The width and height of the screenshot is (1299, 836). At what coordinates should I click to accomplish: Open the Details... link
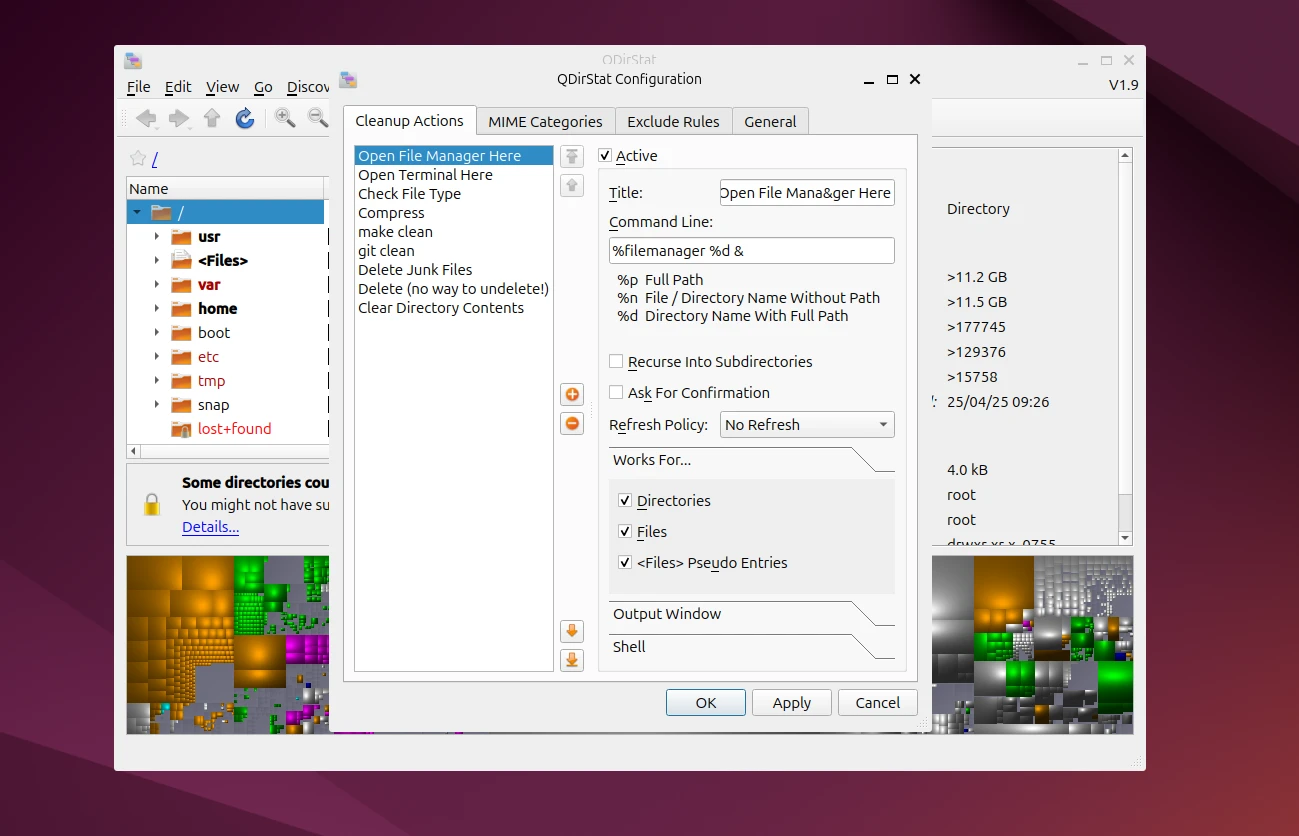click(x=210, y=527)
